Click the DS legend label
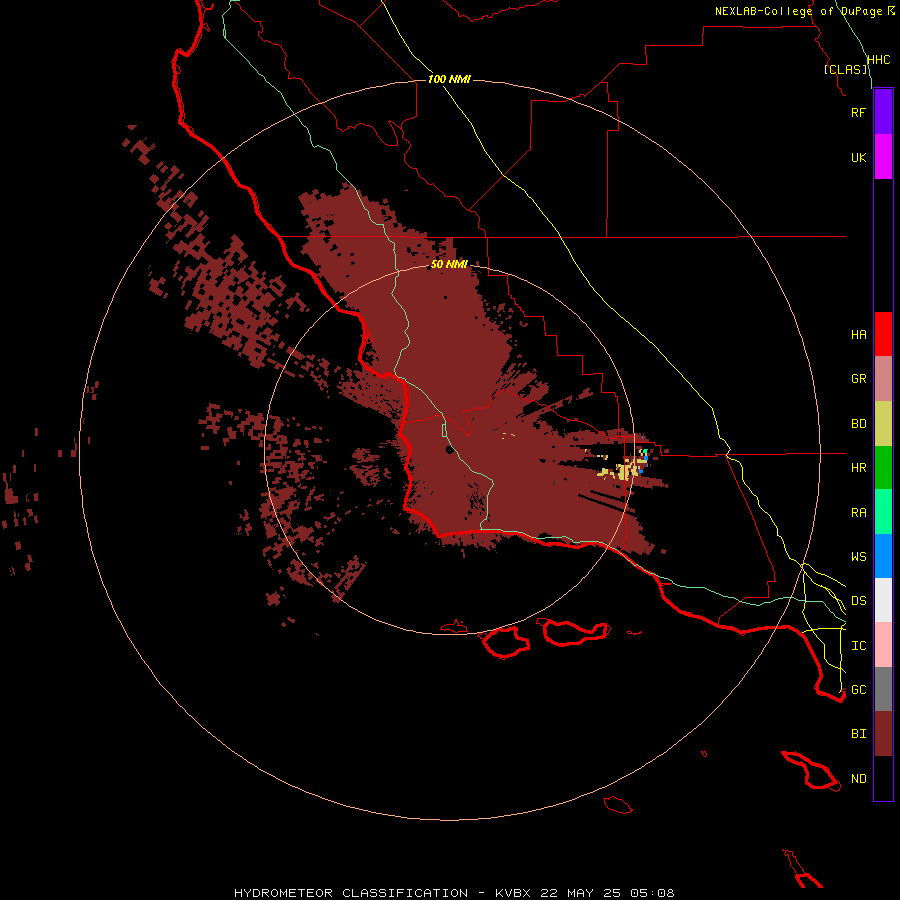This screenshot has width=900, height=900. tap(858, 601)
